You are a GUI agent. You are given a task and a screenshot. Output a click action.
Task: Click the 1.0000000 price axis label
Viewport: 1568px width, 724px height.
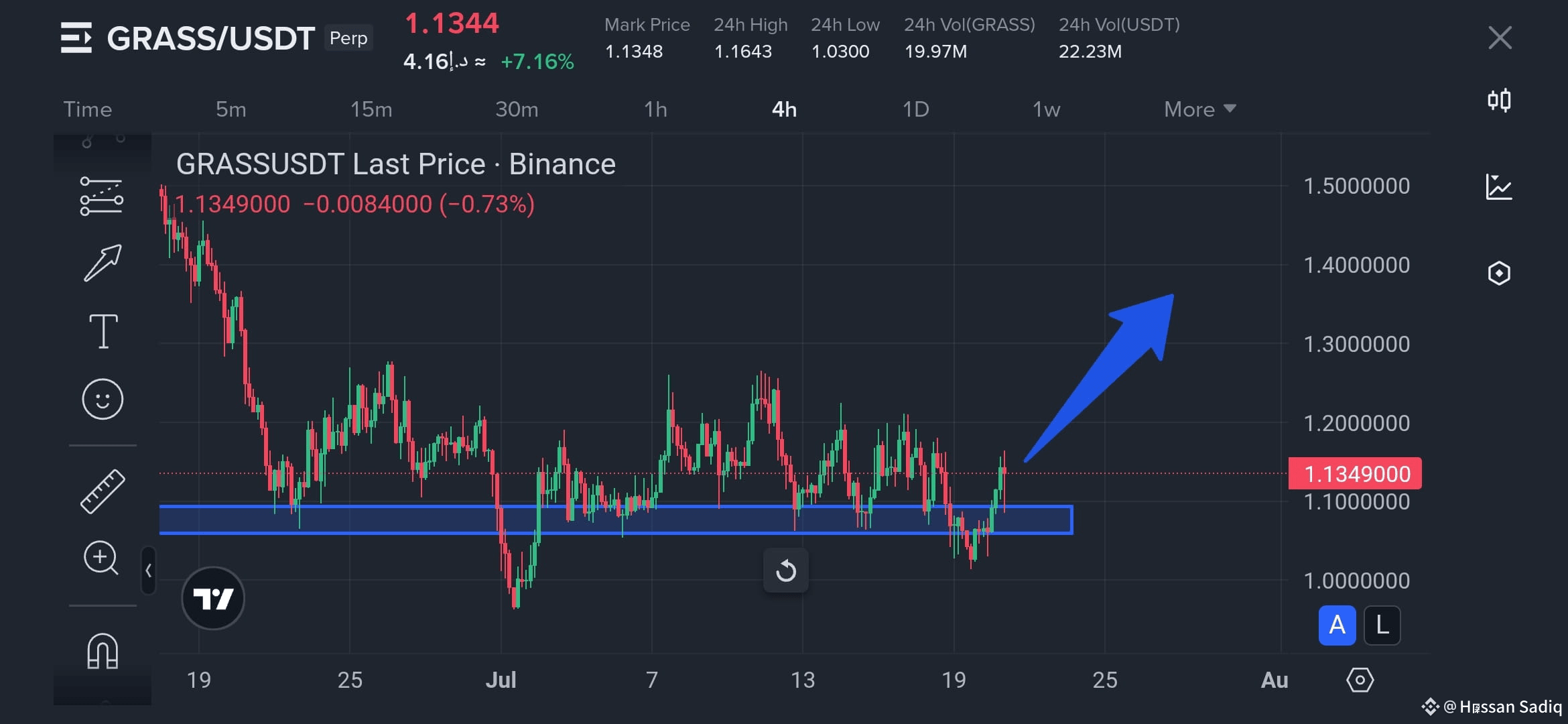tap(1356, 581)
